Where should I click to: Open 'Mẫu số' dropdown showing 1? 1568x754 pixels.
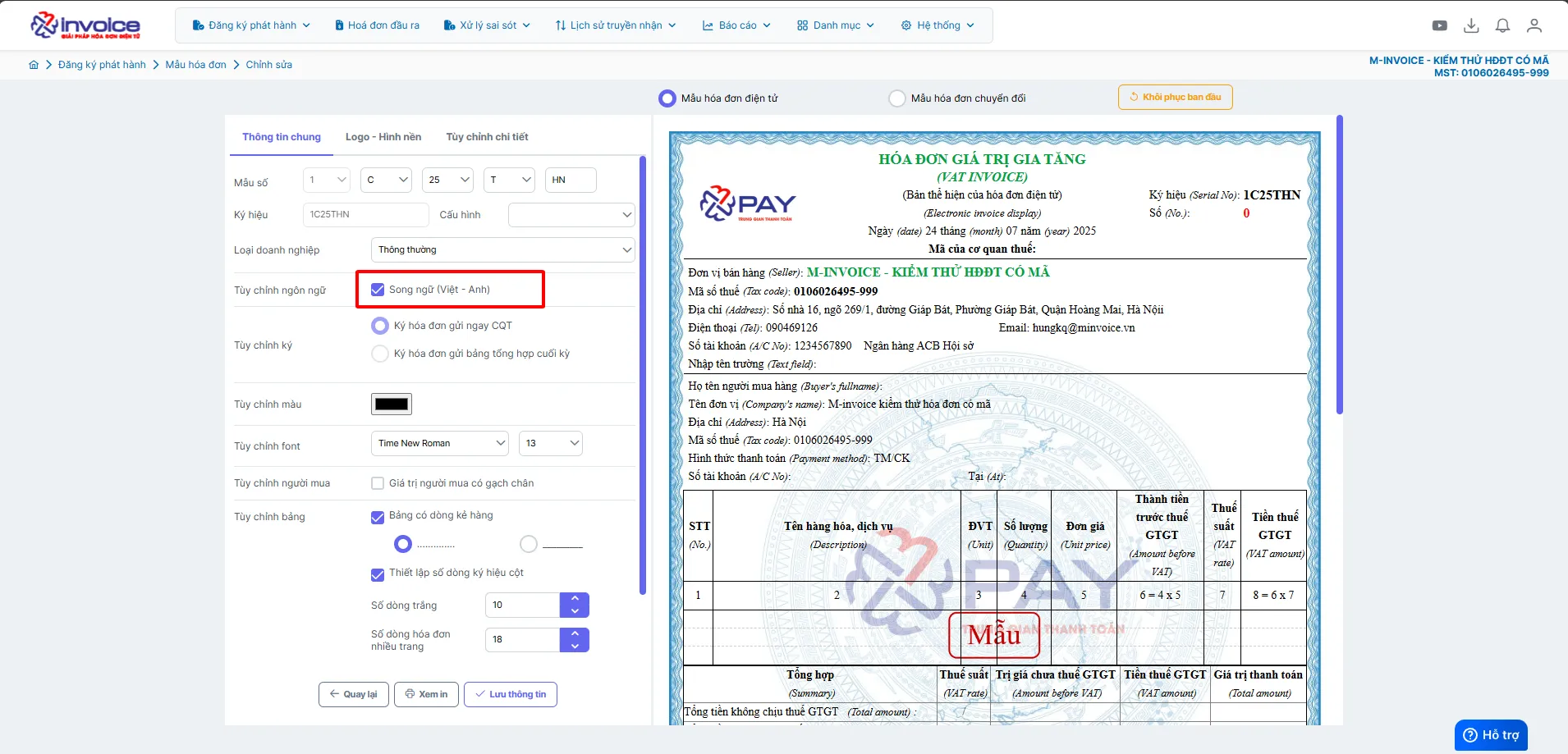coord(328,180)
